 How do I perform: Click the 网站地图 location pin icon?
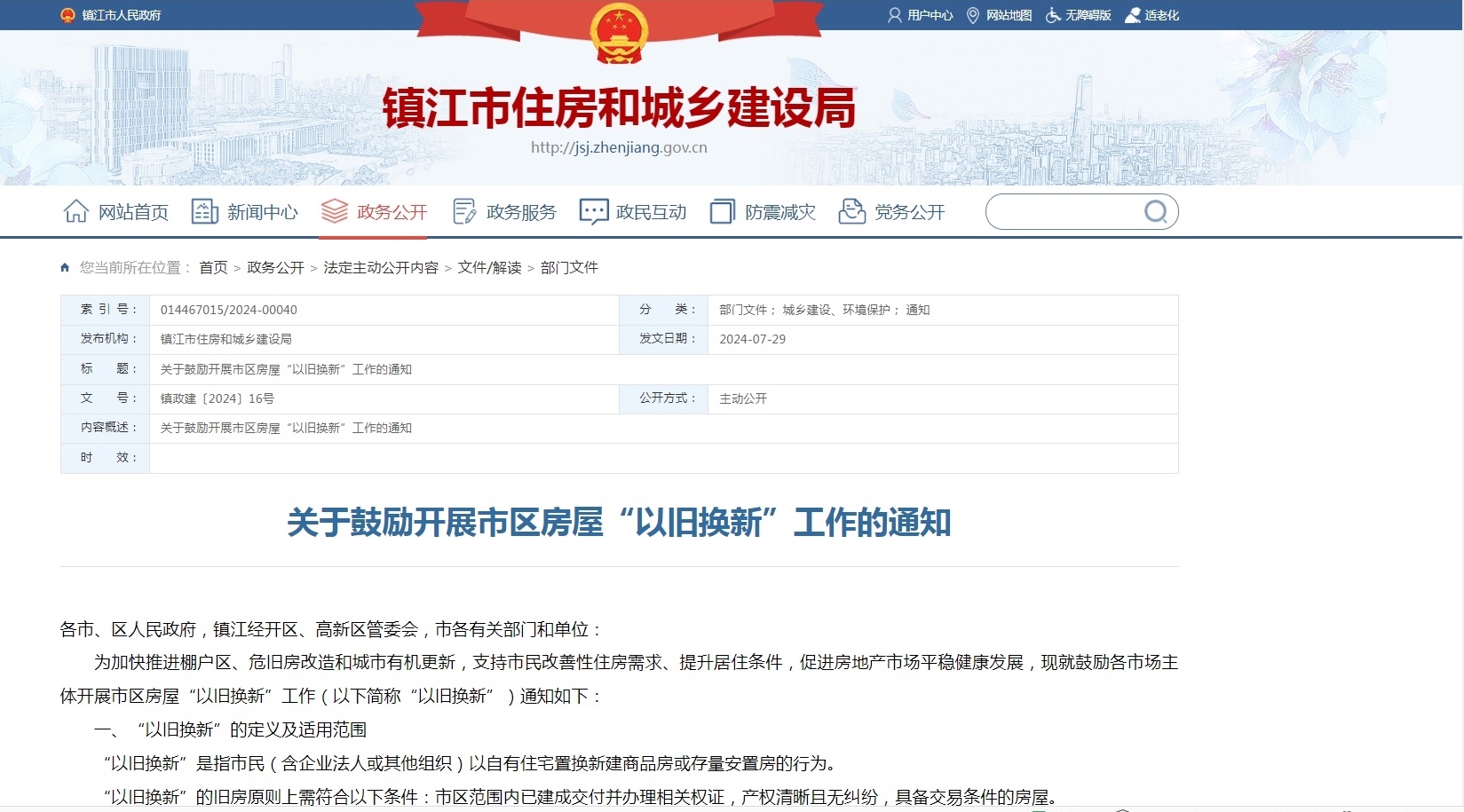pos(973,15)
